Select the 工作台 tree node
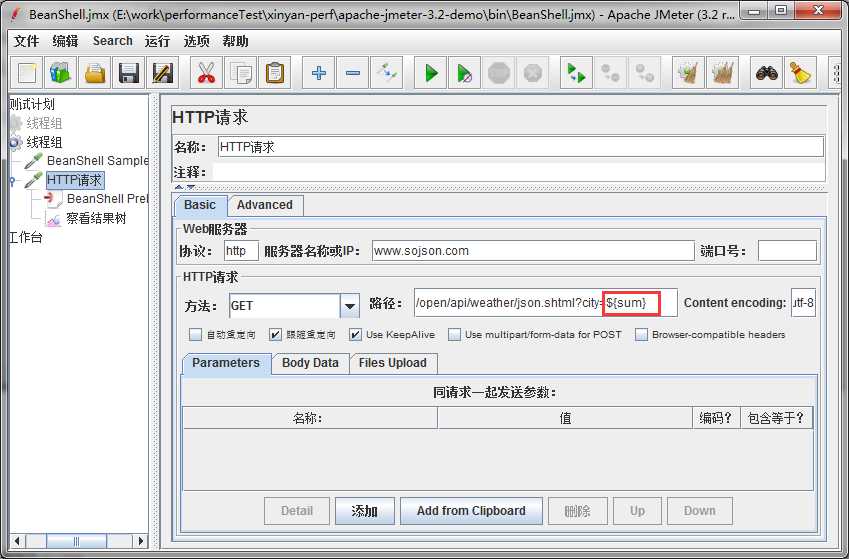 25,237
